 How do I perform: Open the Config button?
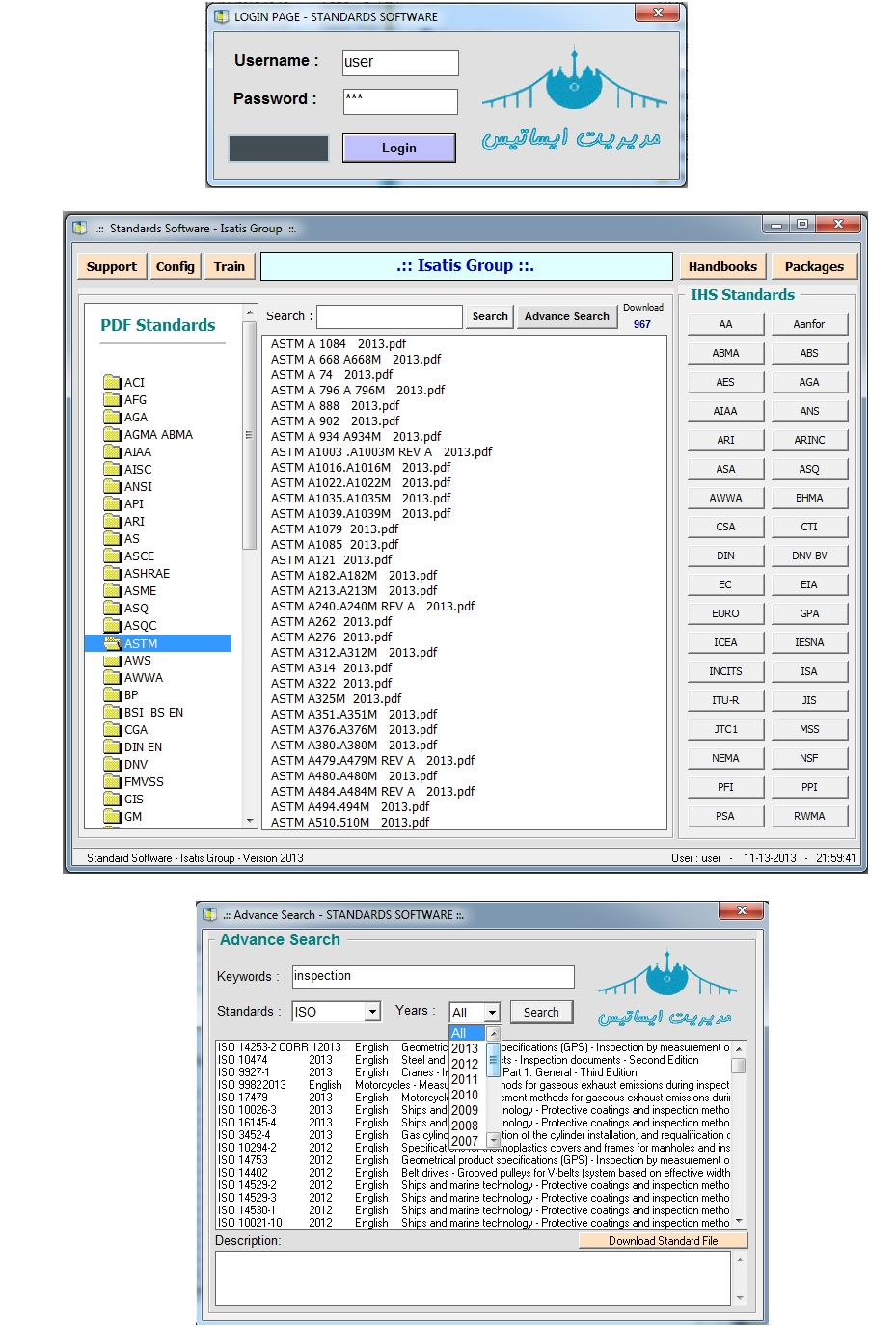click(175, 266)
